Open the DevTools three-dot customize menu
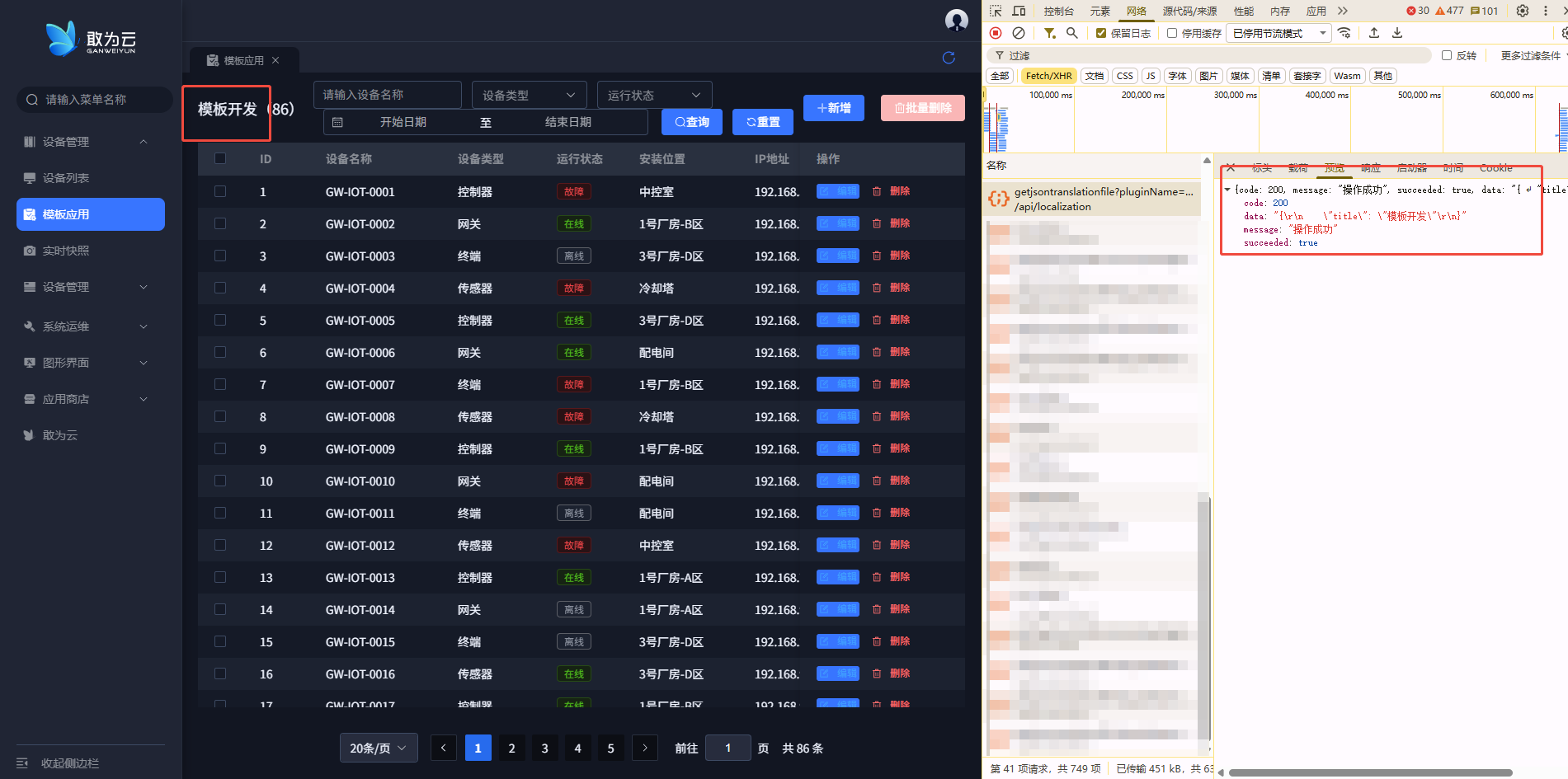This screenshot has width=1568, height=779. point(1546,11)
